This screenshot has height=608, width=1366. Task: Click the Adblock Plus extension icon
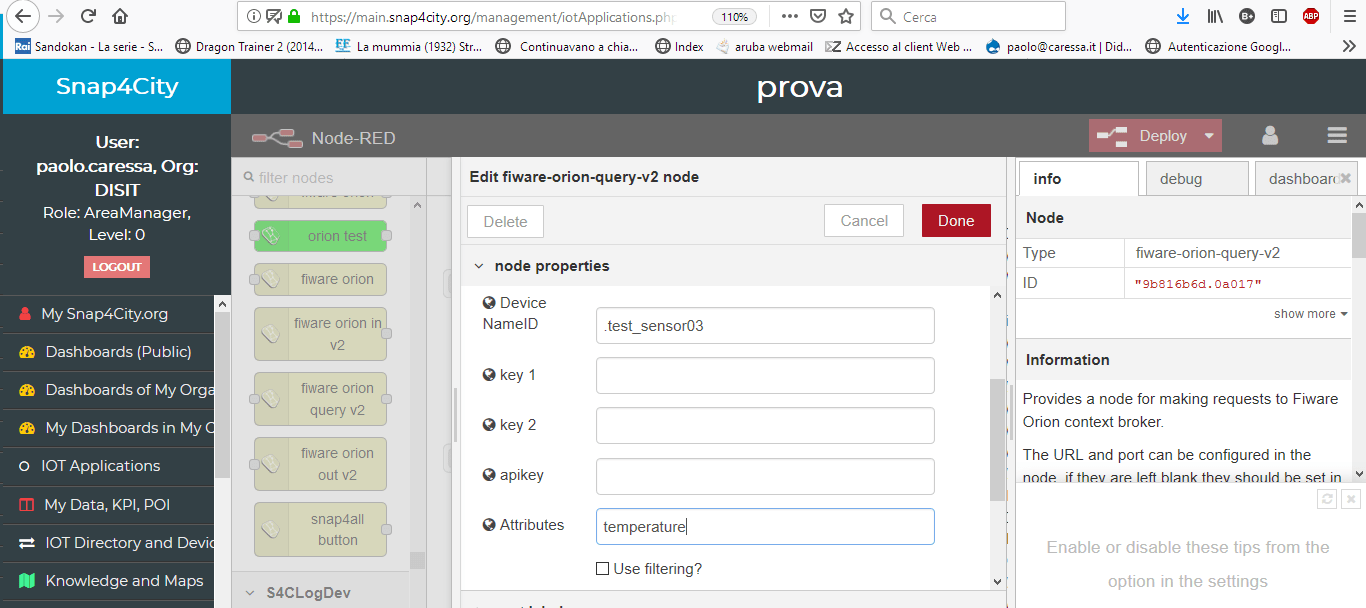[1311, 16]
